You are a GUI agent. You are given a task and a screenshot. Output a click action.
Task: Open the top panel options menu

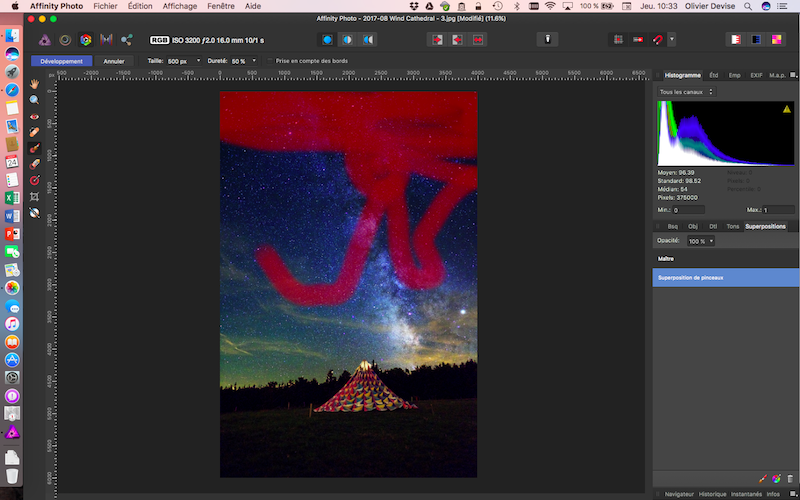(x=793, y=75)
